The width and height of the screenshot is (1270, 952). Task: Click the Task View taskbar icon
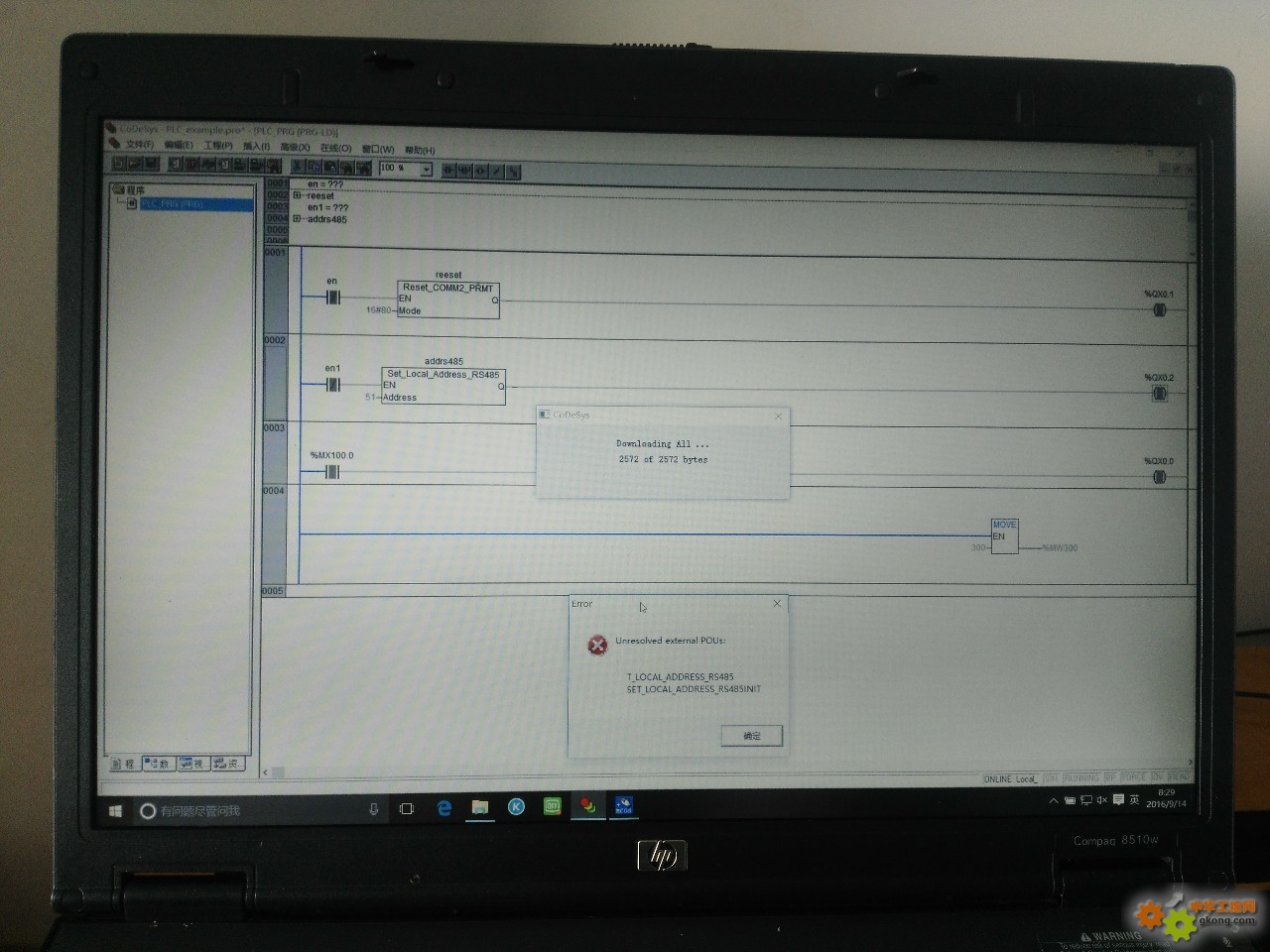(406, 809)
